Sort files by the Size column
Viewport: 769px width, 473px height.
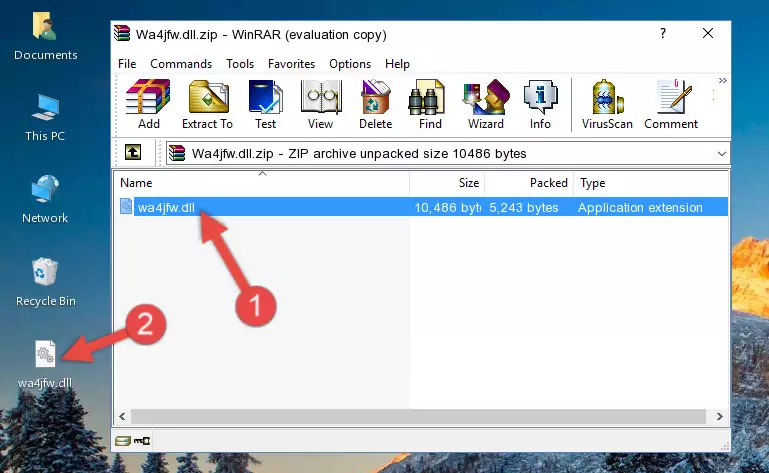click(x=447, y=183)
